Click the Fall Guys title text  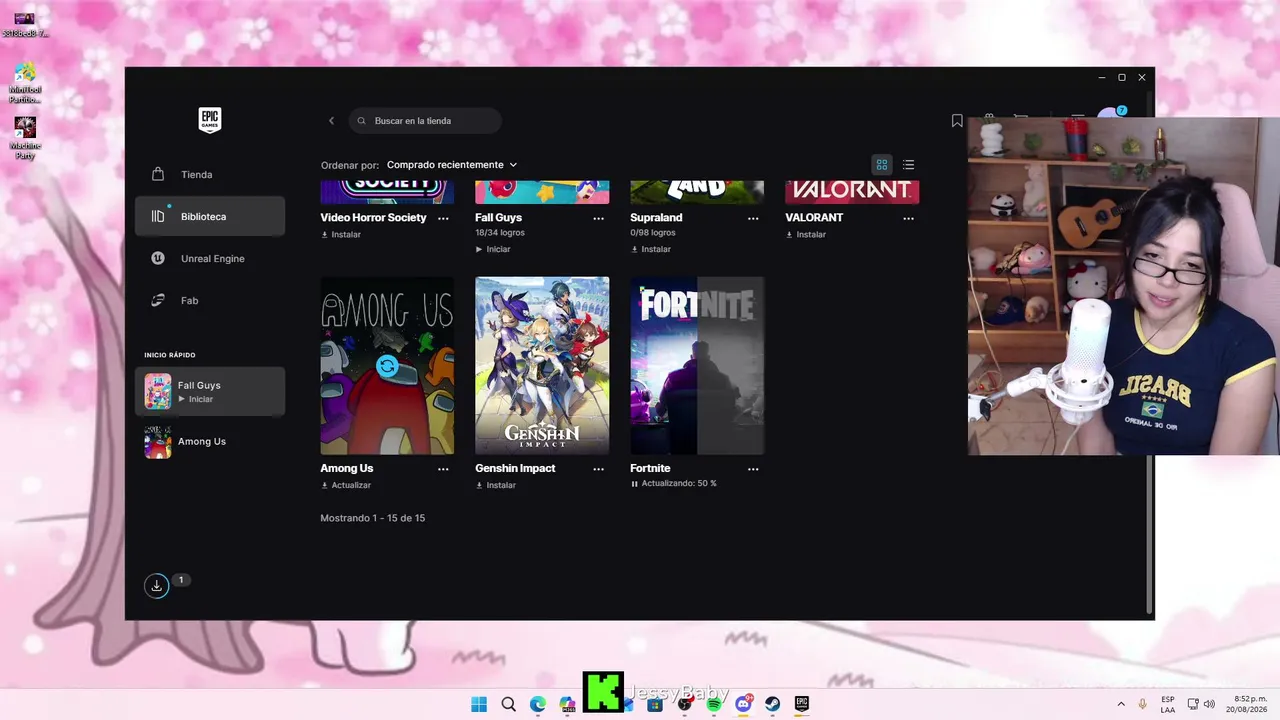pyautogui.click(x=498, y=218)
